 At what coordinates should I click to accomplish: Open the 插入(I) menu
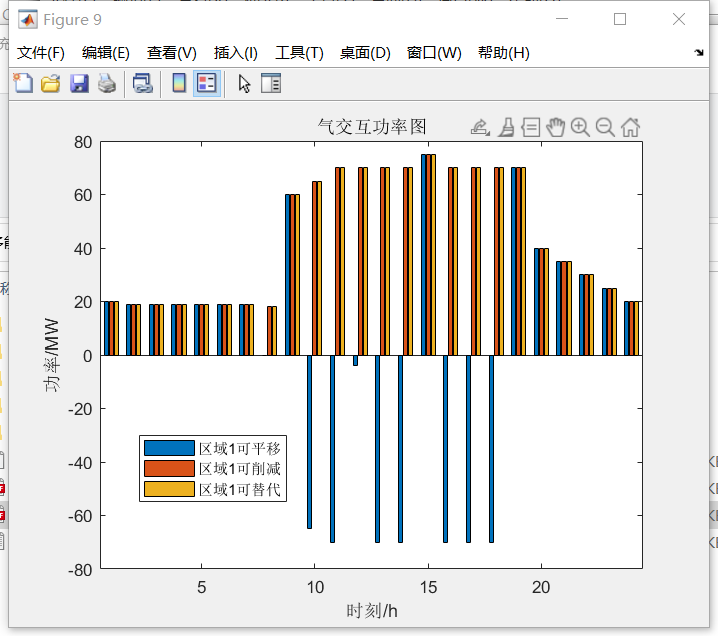236,53
